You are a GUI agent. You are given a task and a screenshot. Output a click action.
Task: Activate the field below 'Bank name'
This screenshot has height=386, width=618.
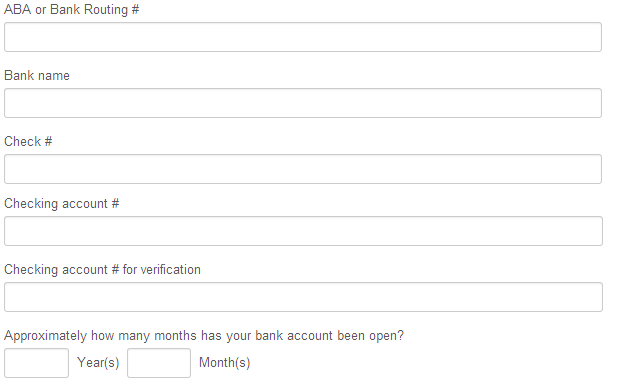click(303, 103)
